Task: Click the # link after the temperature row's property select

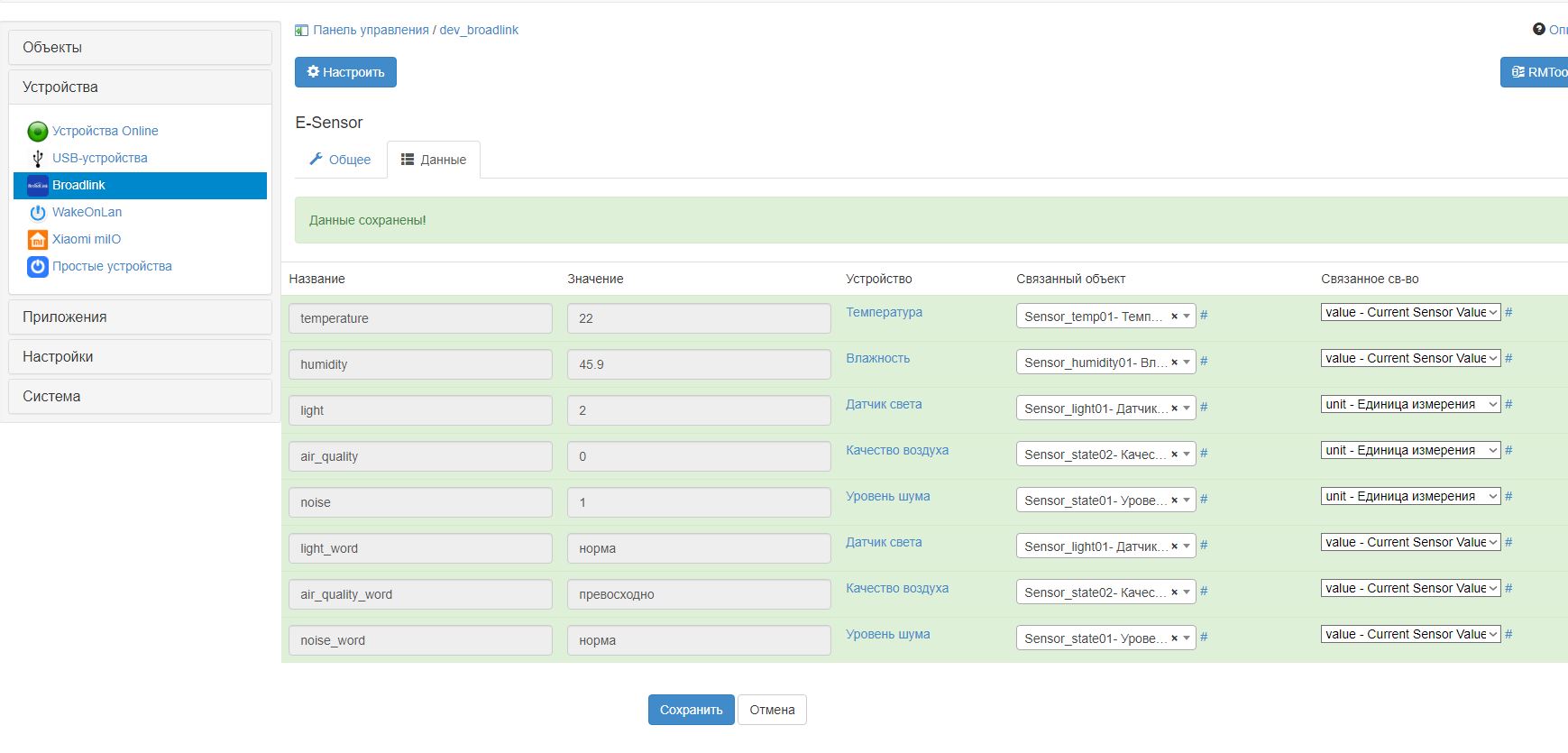Action: coord(1508,312)
